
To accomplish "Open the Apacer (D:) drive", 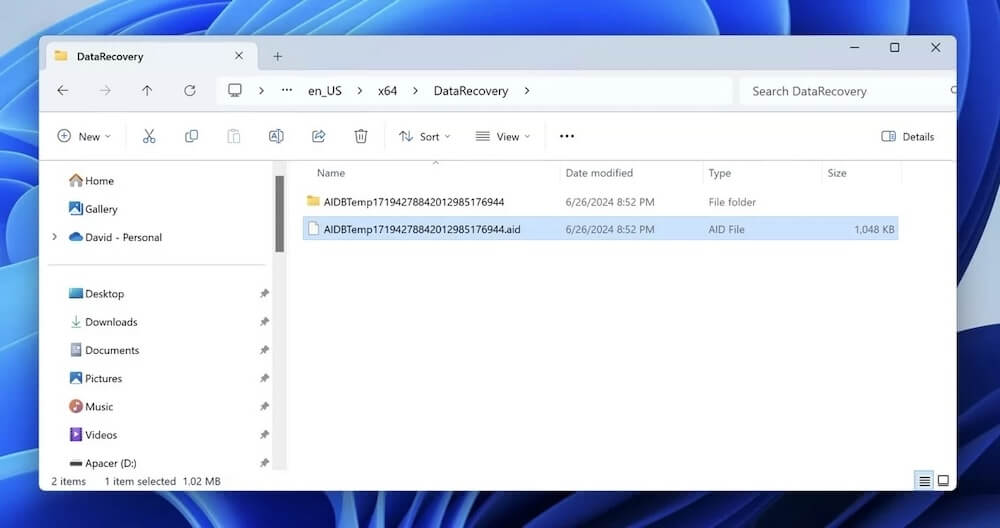I will 103,463.
